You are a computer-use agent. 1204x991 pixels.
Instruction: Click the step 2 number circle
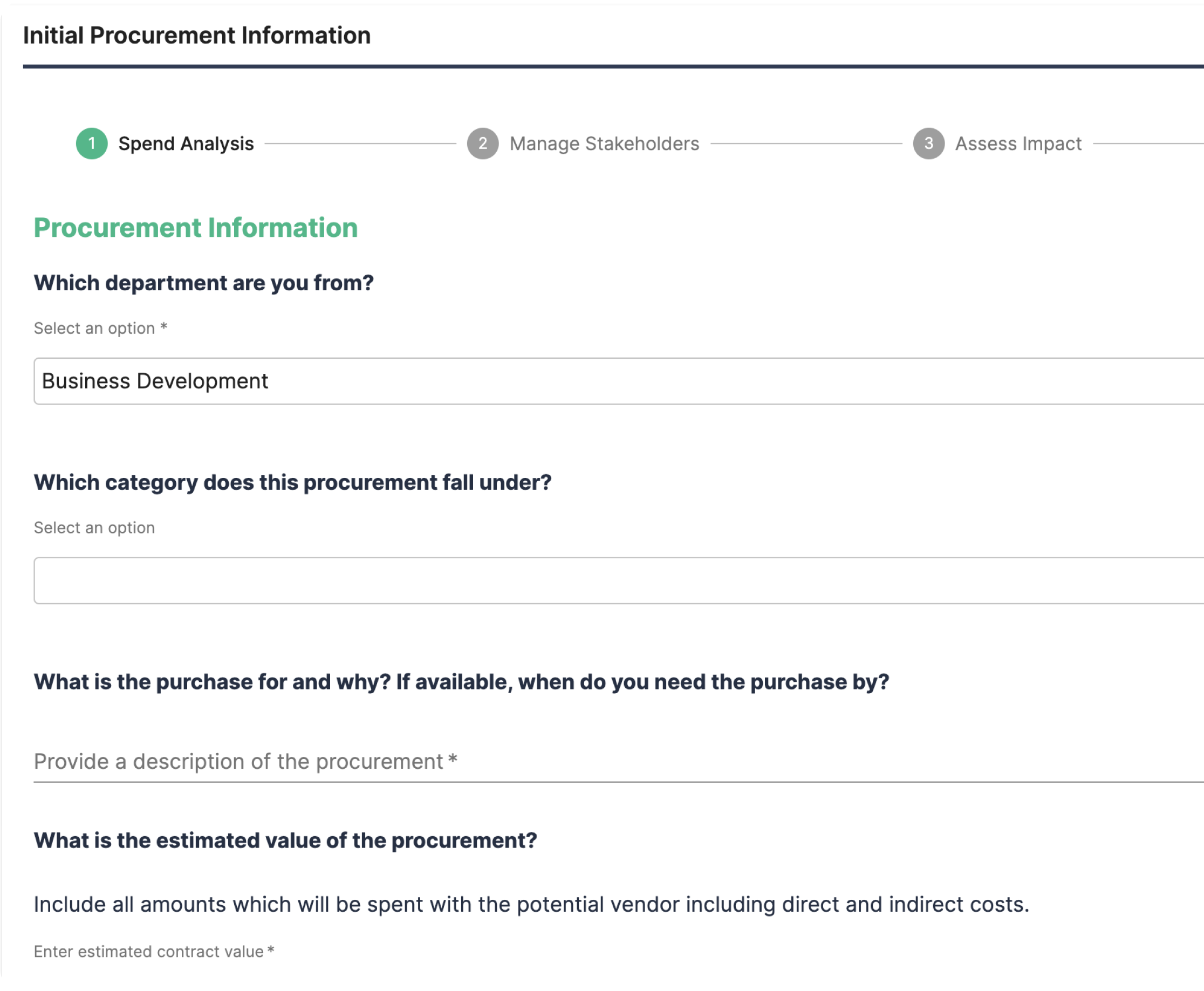tap(482, 143)
